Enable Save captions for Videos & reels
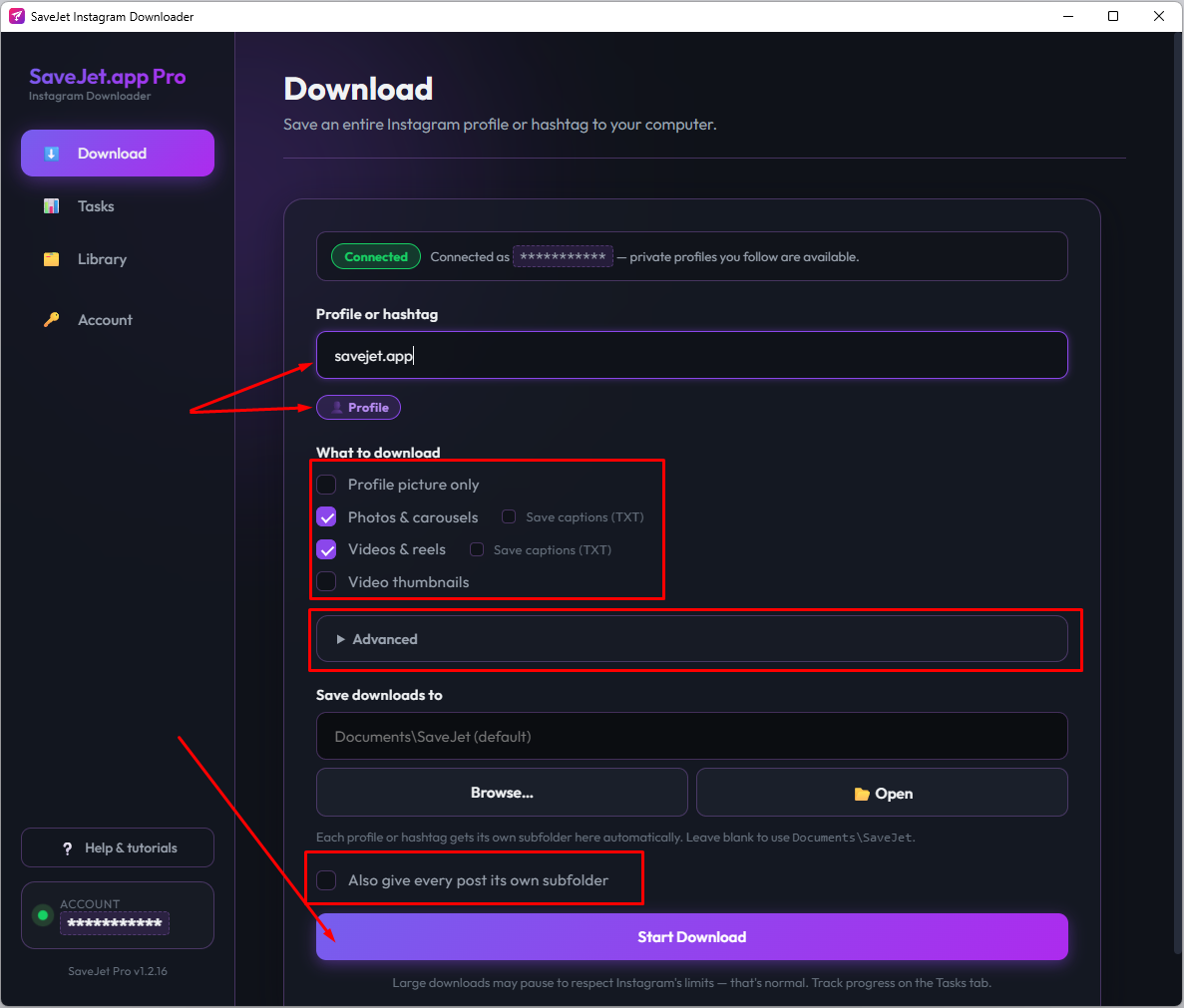1184x1008 pixels. click(x=477, y=549)
